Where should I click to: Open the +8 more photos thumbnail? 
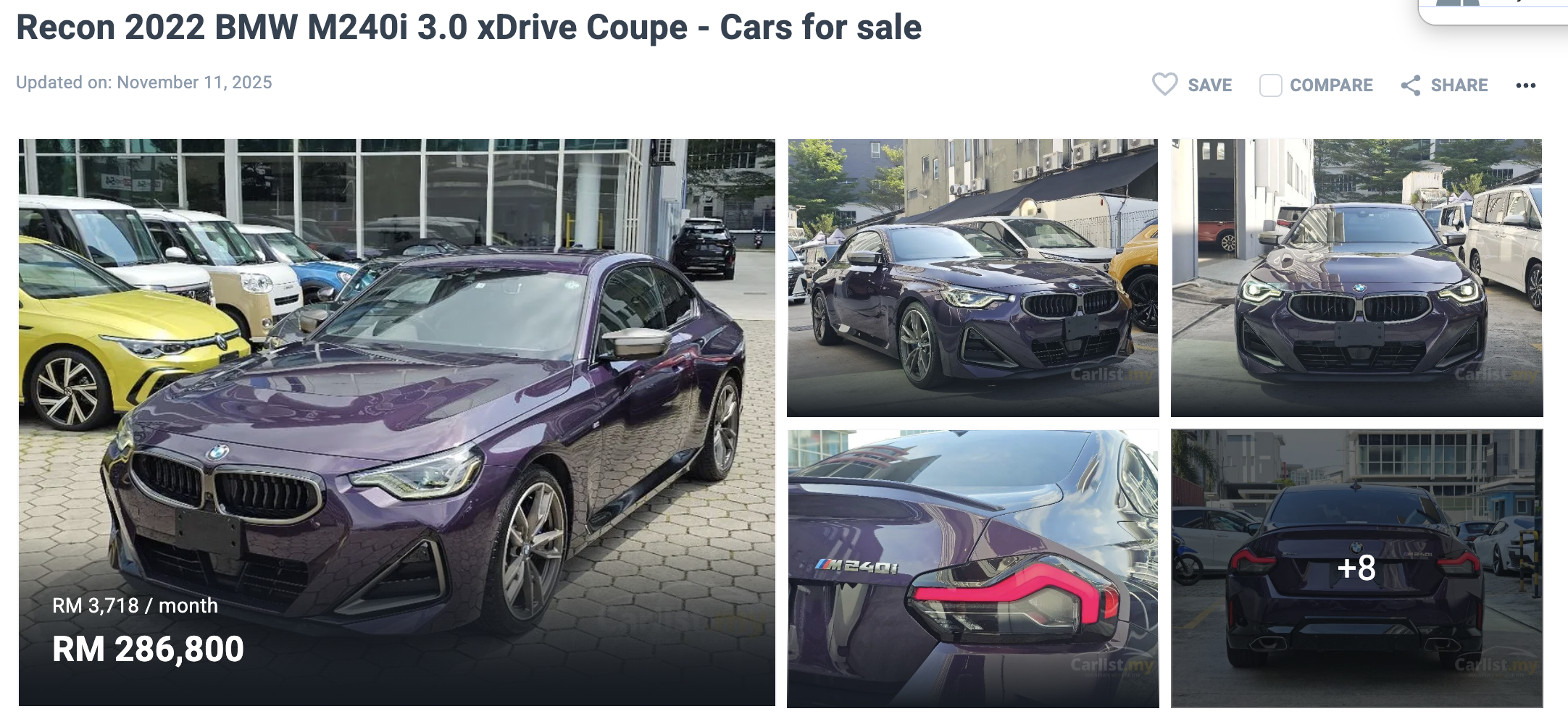[x=1356, y=568]
